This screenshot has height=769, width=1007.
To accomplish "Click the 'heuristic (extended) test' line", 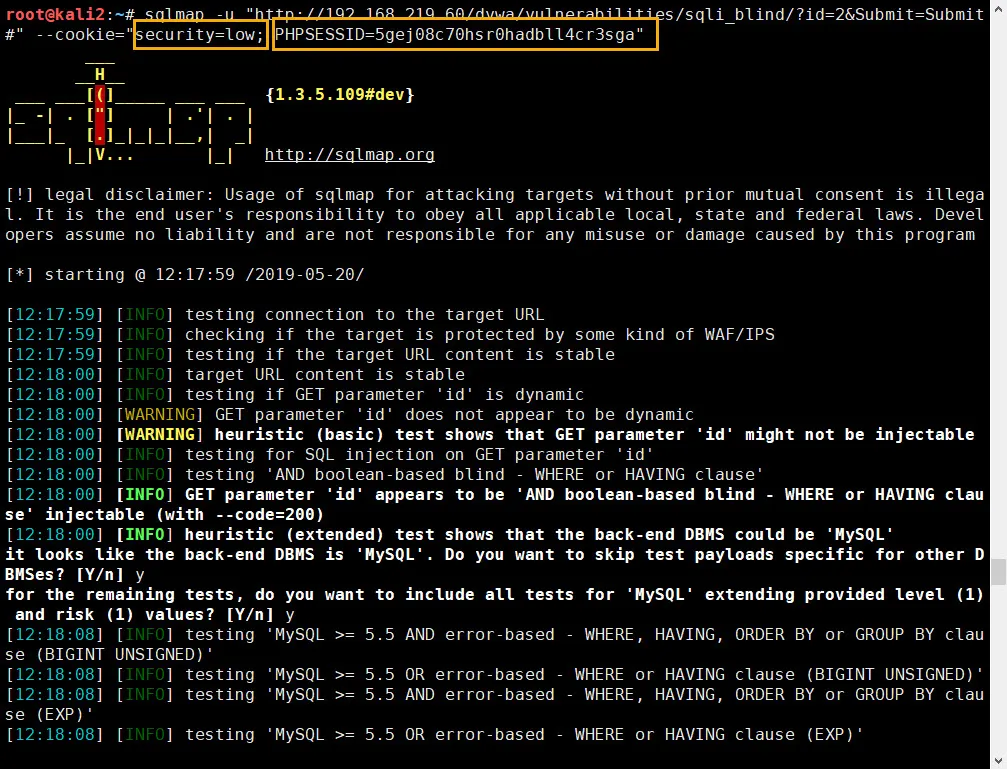I will click(450, 535).
